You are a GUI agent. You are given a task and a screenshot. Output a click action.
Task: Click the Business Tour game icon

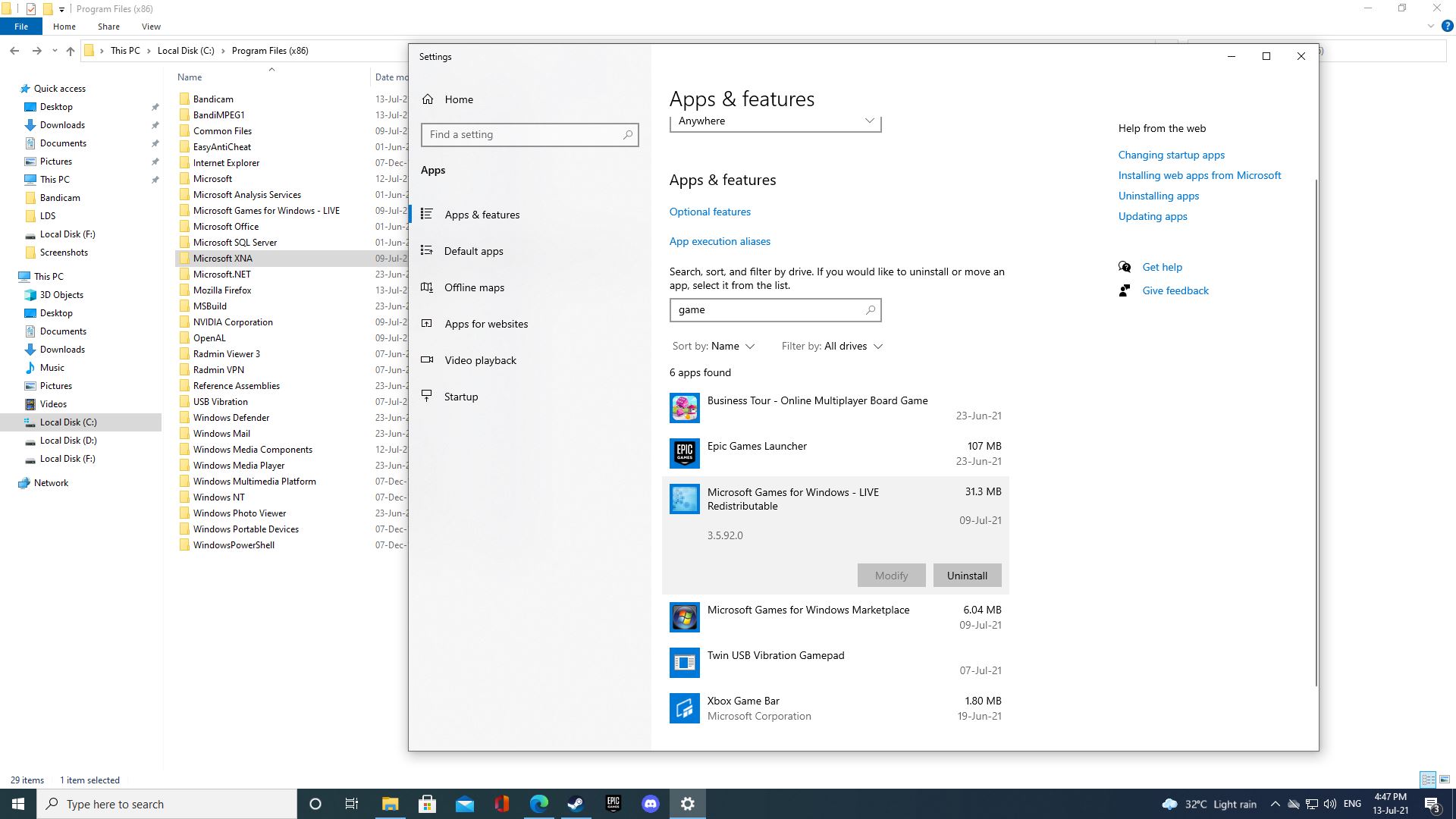(x=684, y=408)
